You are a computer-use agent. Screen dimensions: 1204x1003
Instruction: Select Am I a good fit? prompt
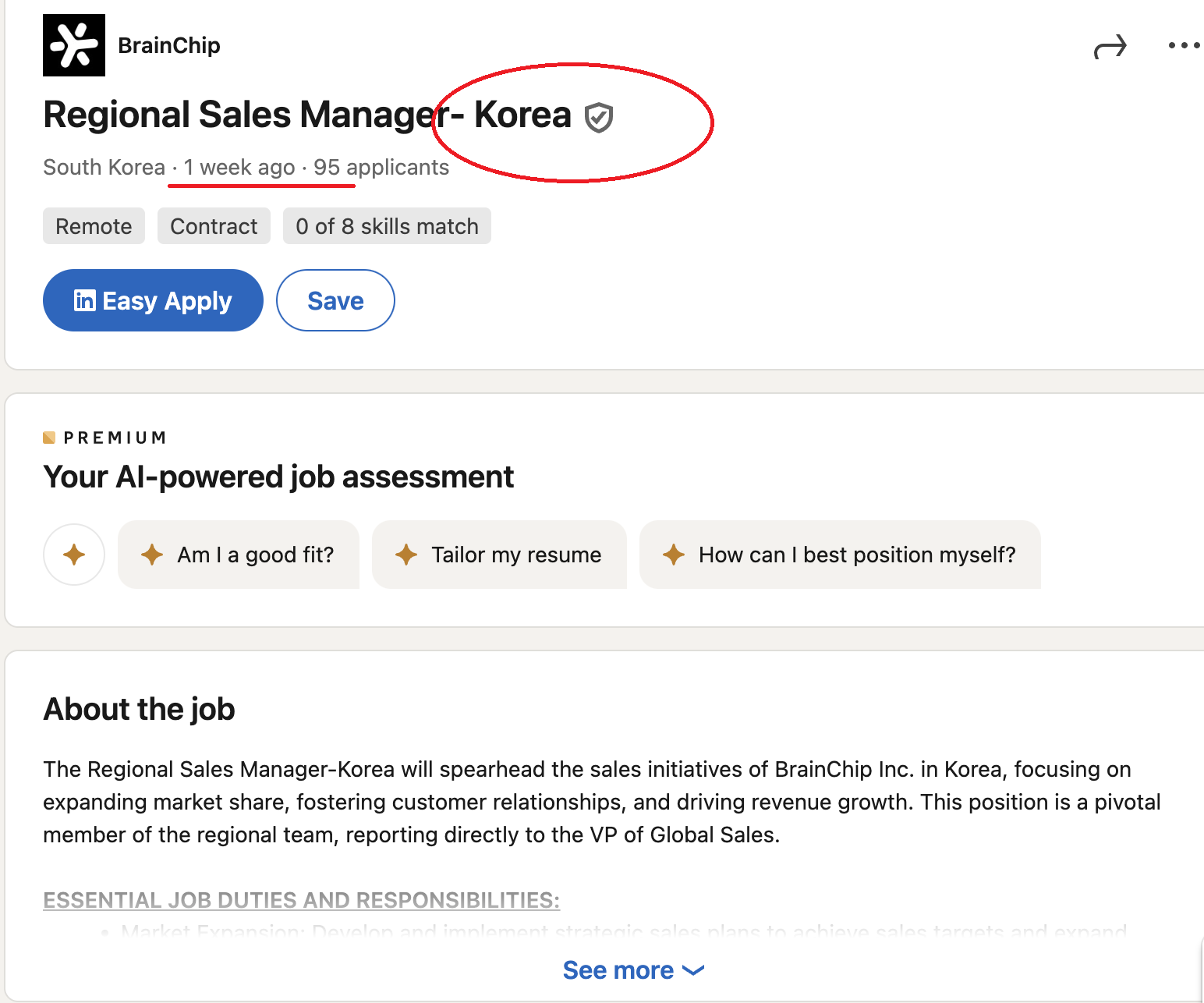[x=239, y=555]
